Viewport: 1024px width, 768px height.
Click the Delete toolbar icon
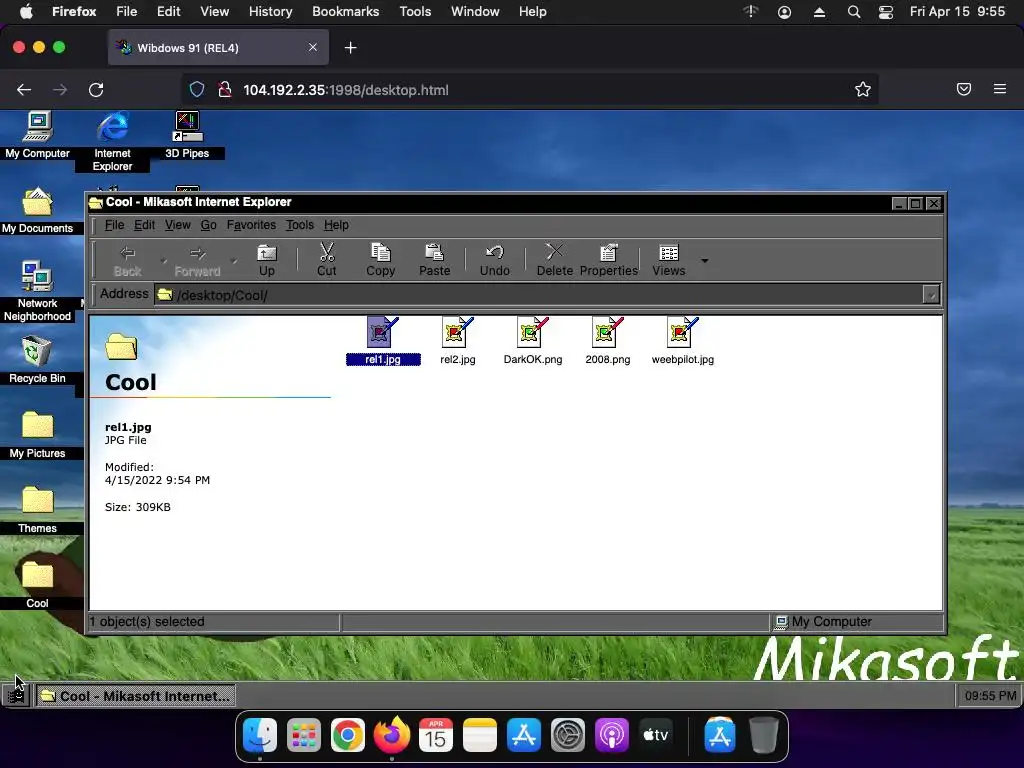tap(554, 260)
